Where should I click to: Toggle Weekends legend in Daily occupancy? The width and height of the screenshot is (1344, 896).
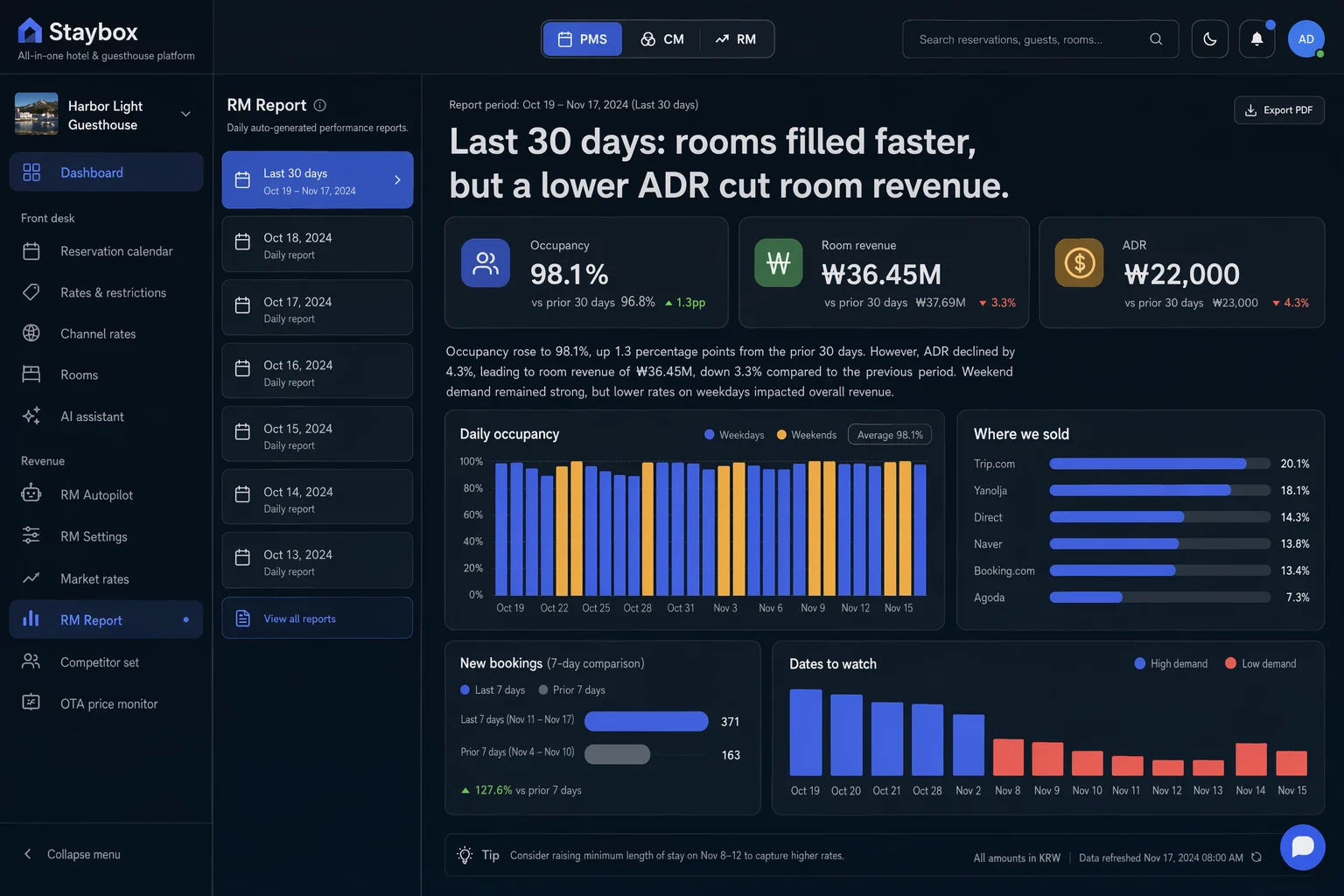pyautogui.click(x=807, y=435)
